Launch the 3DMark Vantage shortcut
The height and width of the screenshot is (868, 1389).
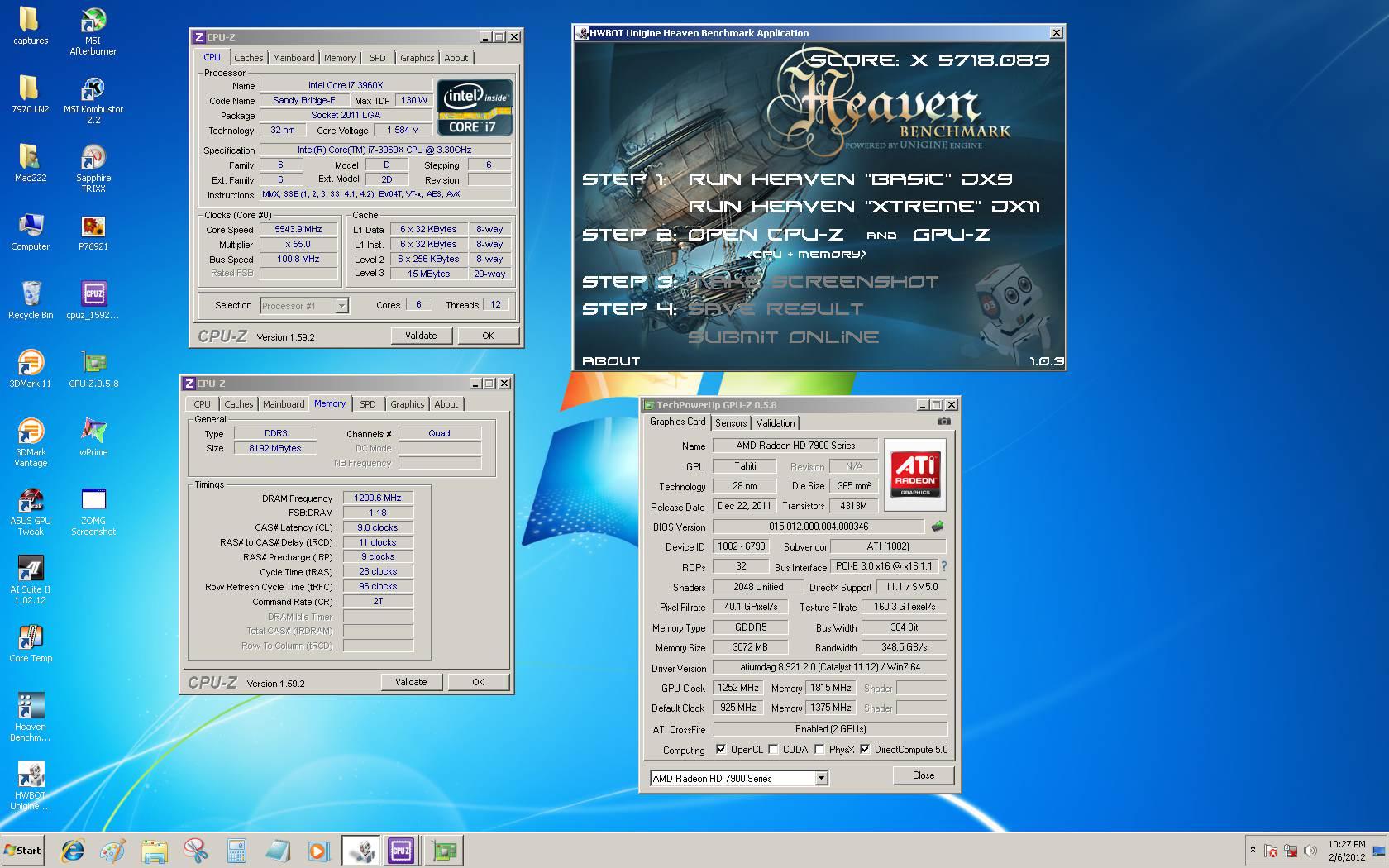(x=30, y=442)
